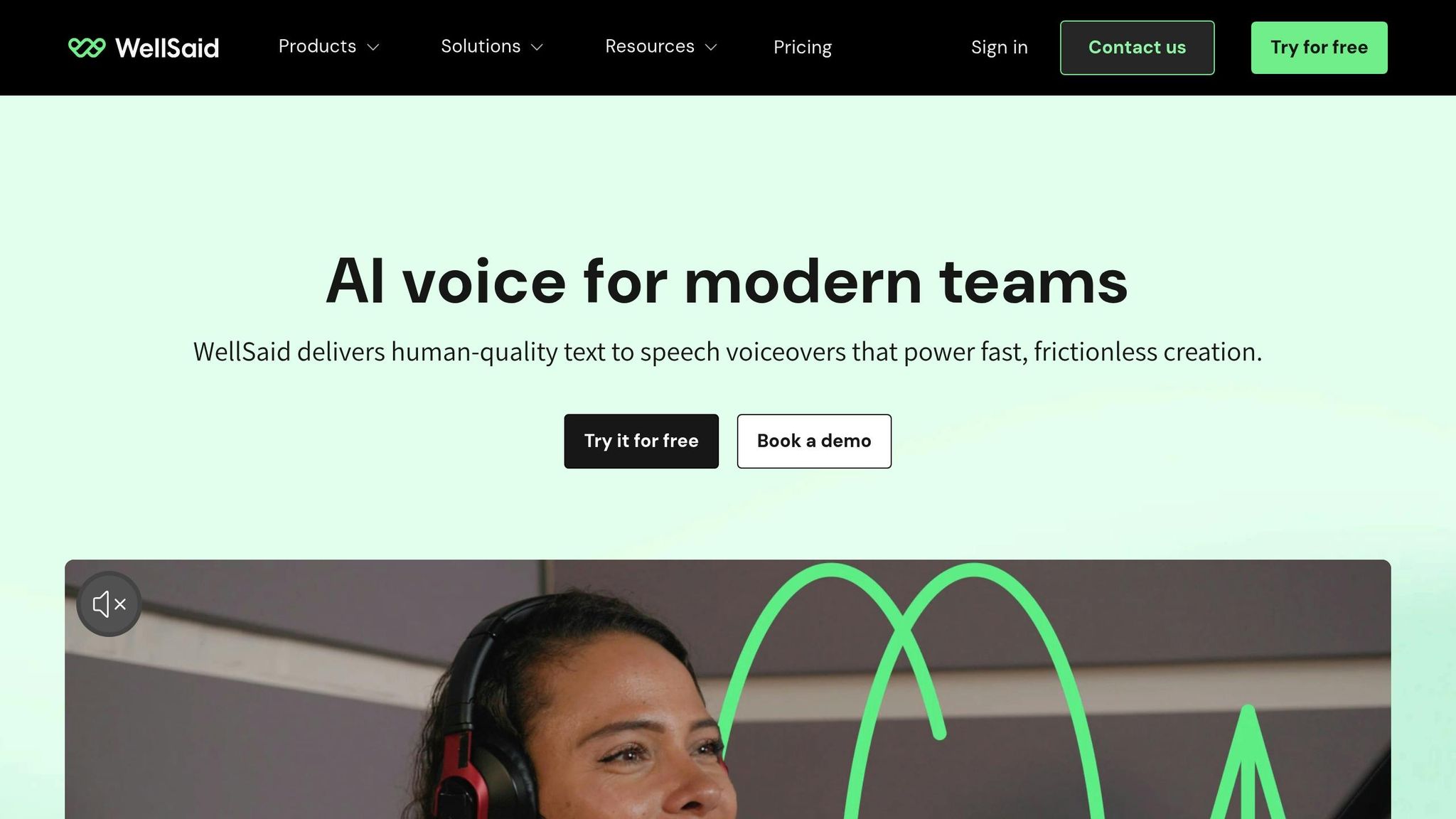Click the WellSaid delivers human-quality subtitle text

(727, 352)
